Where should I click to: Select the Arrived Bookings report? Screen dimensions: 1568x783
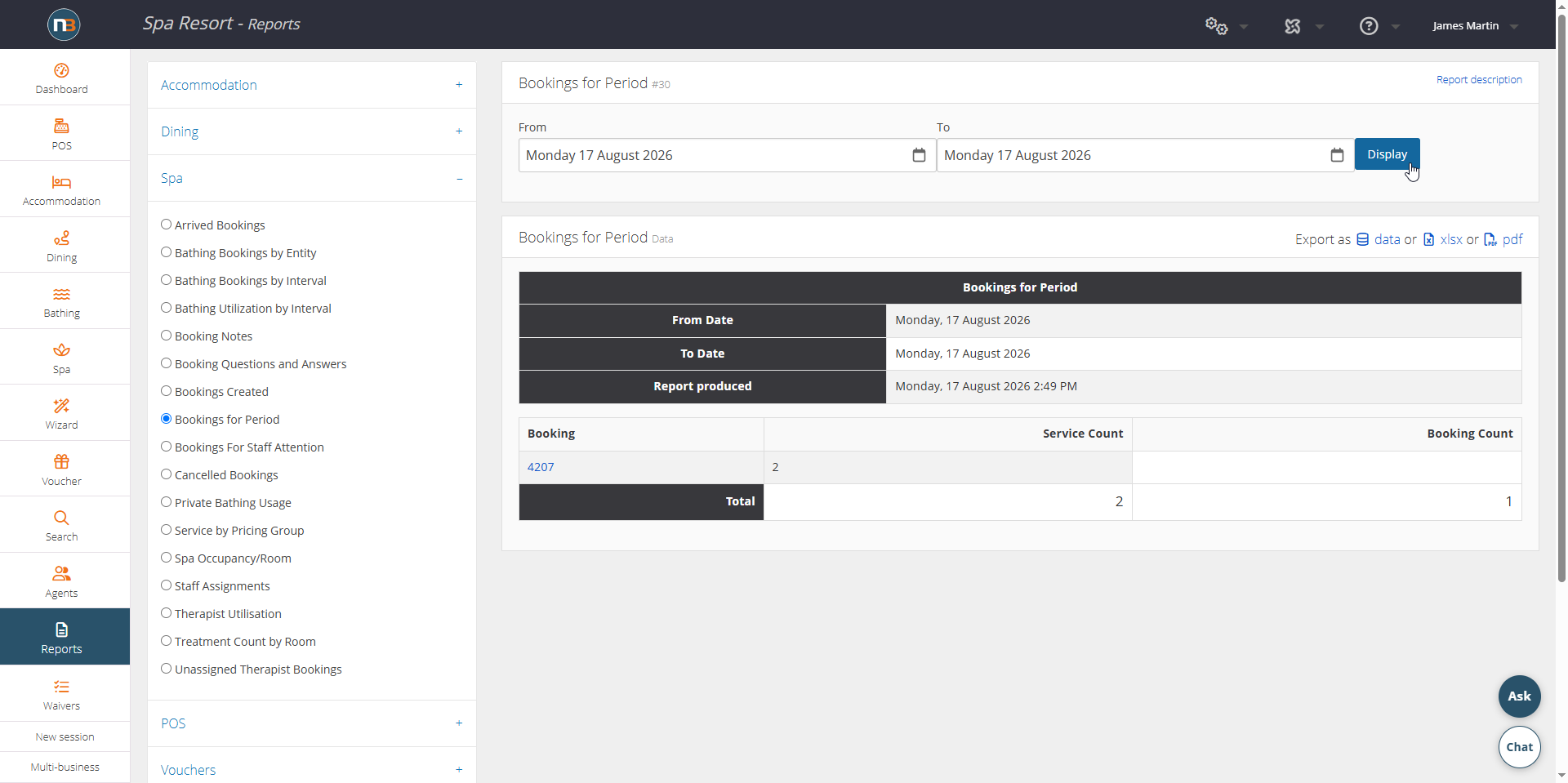click(x=166, y=225)
